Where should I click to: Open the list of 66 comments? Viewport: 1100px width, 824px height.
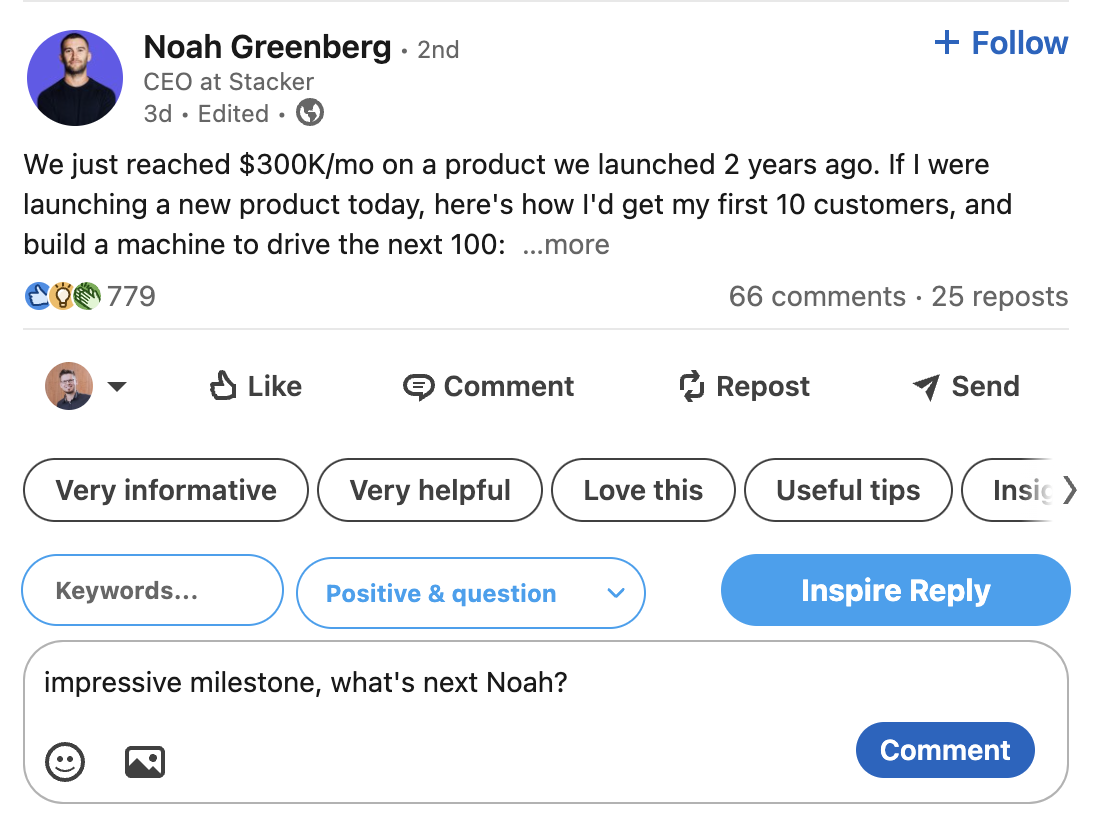[817, 296]
